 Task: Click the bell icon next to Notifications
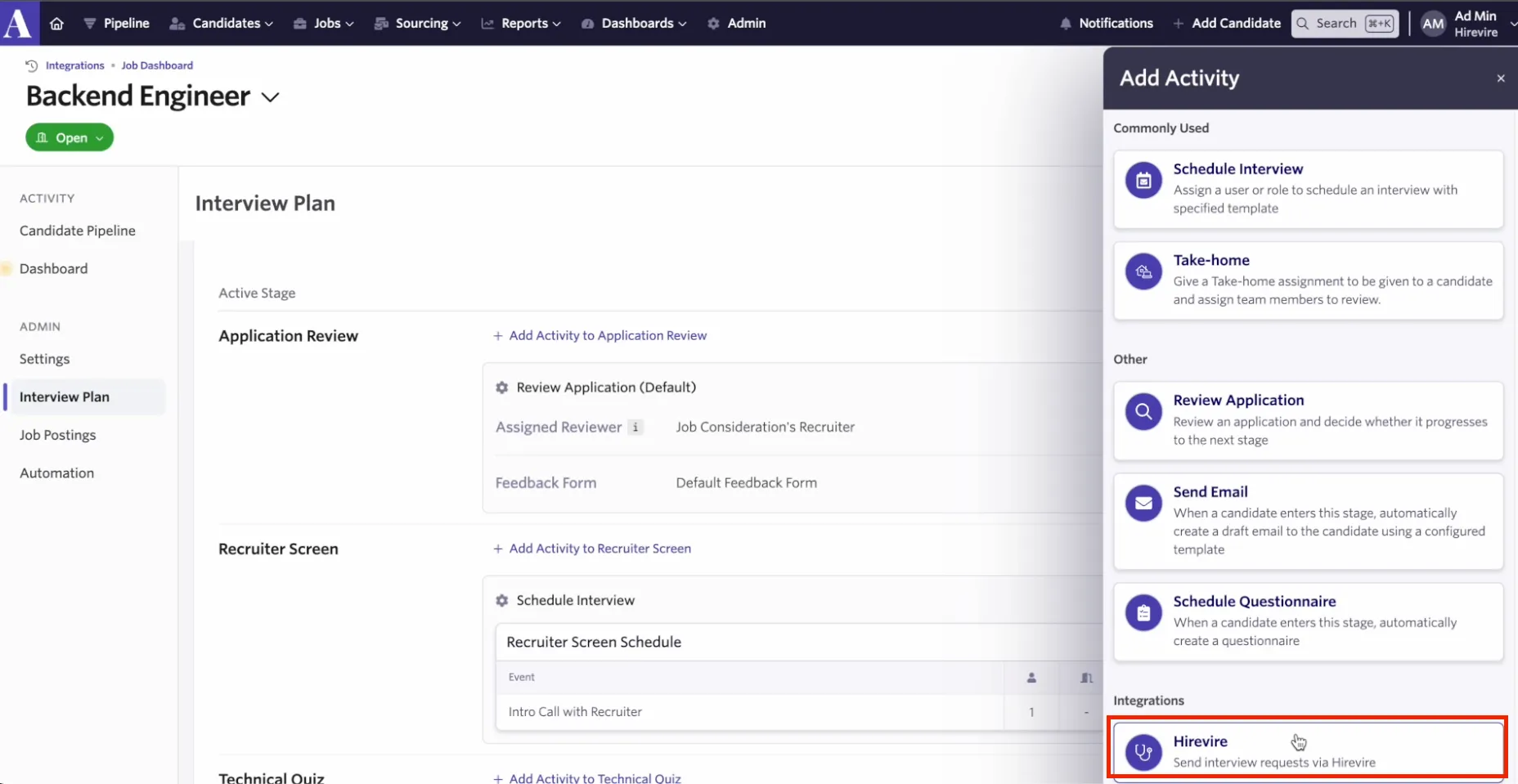[1065, 24]
